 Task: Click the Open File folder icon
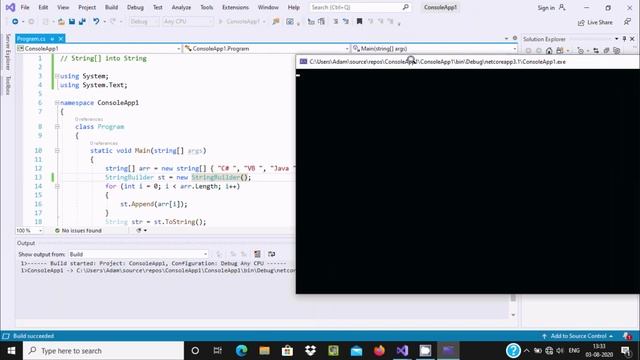coord(61,22)
